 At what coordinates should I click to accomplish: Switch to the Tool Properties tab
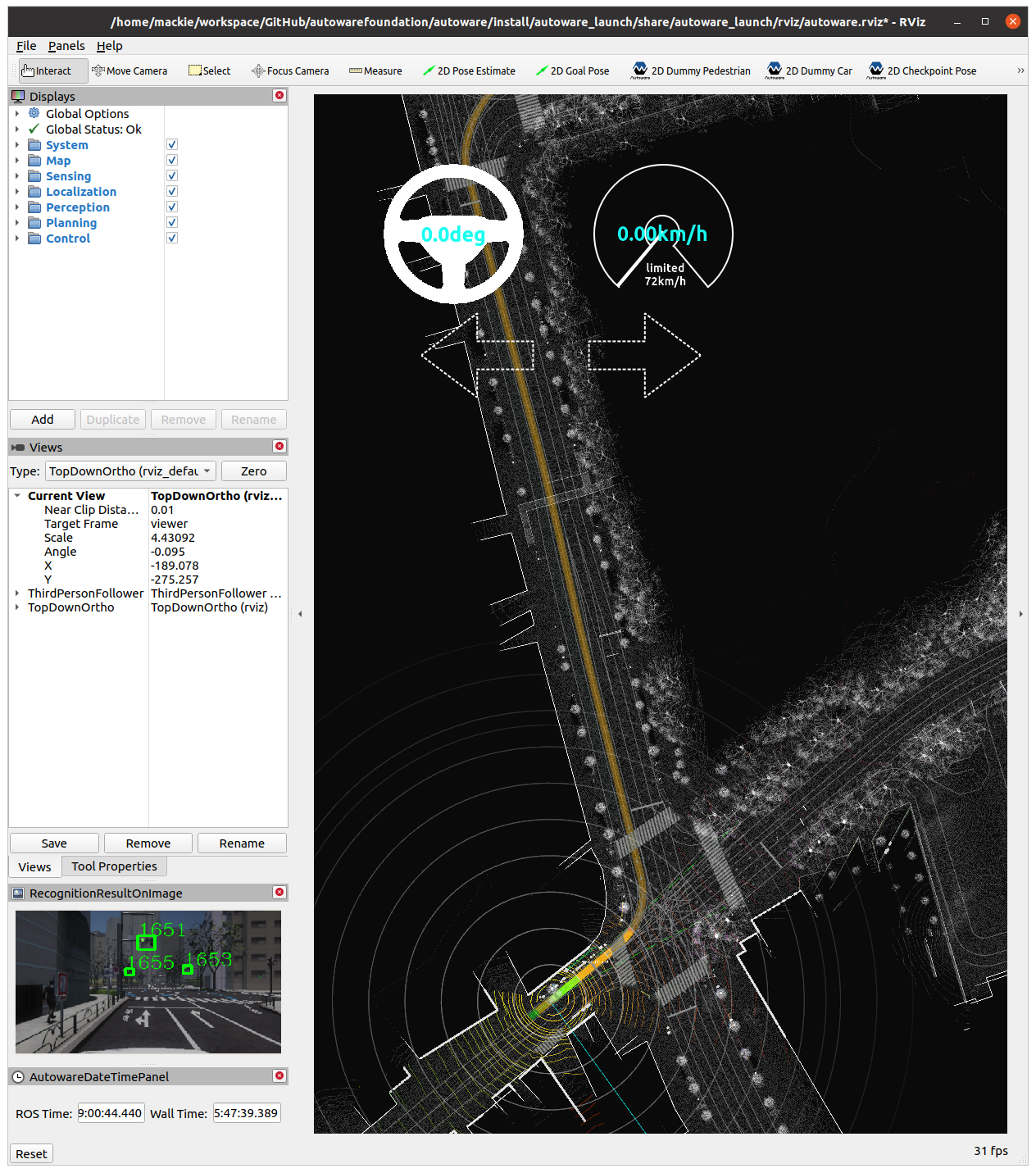click(114, 866)
